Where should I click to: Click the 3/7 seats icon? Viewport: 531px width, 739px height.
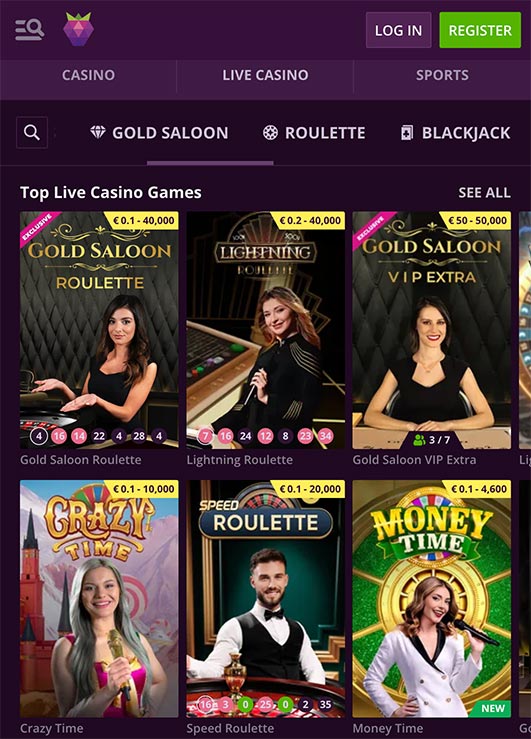(419, 440)
